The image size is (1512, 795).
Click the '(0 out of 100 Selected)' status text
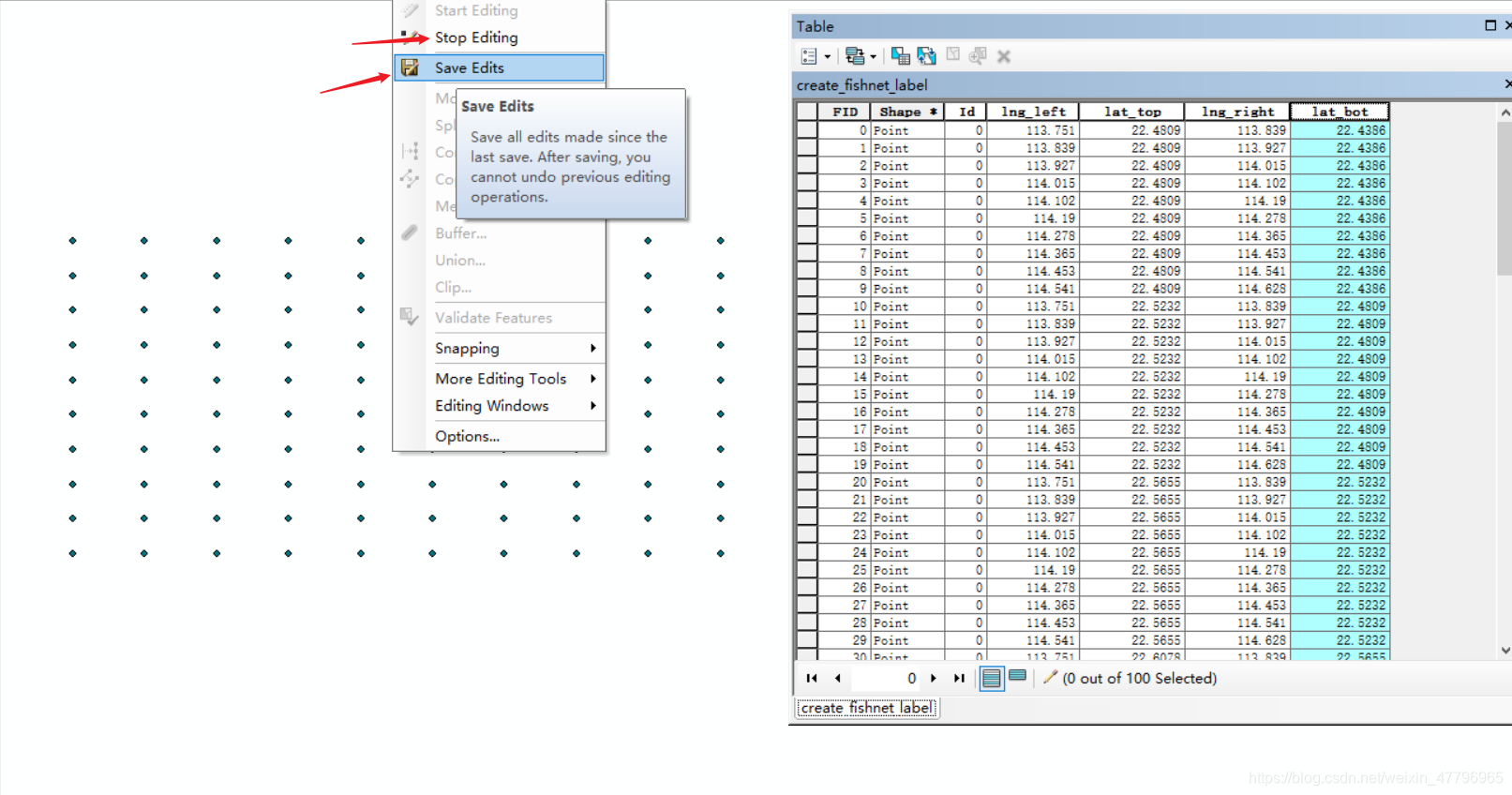1140,678
